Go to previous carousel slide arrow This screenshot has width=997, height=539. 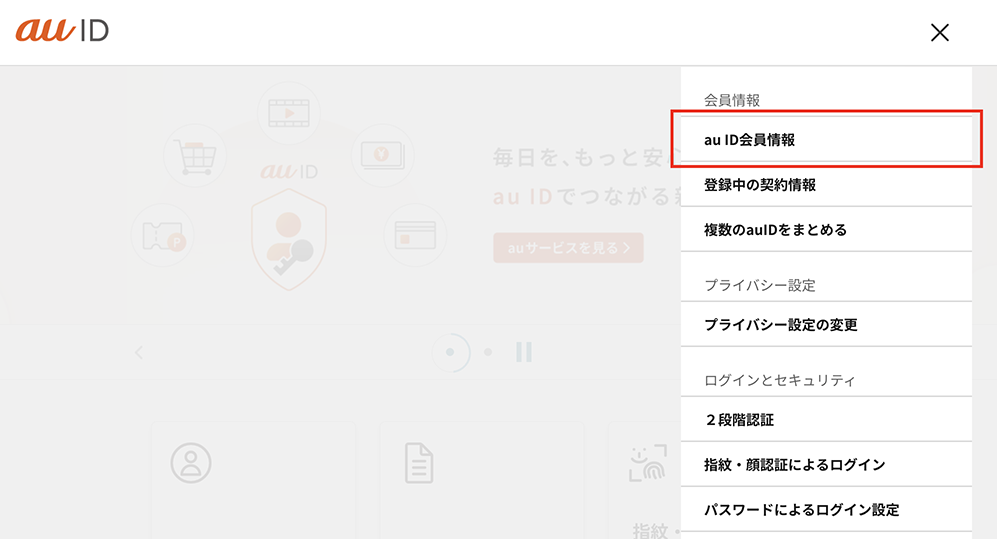139,352
